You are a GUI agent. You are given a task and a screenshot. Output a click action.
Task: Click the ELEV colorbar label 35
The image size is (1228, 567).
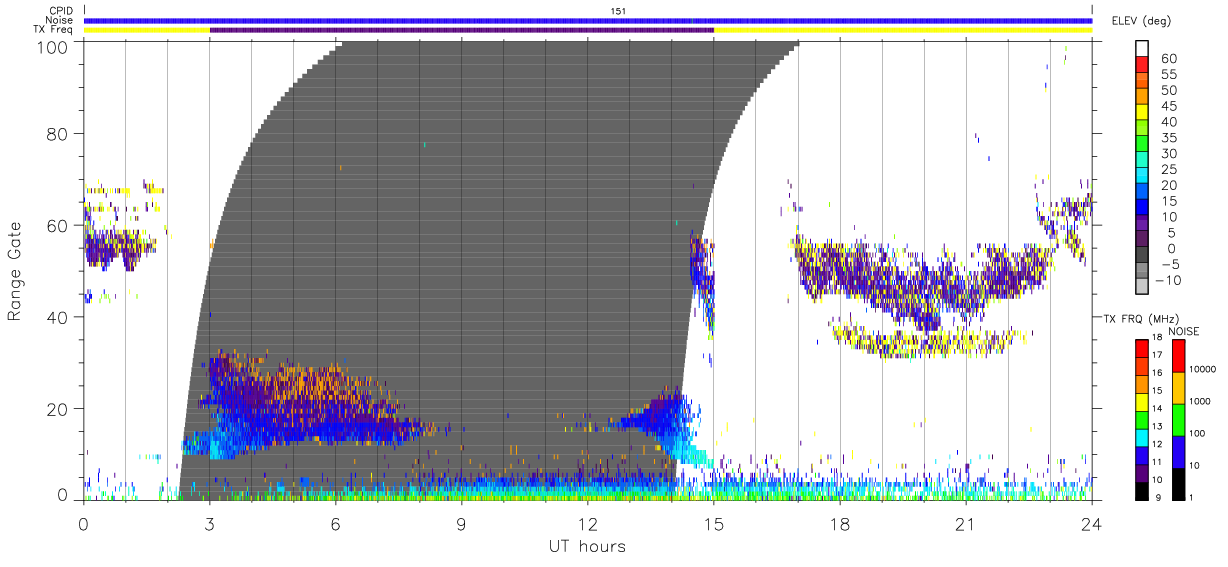point(1169,138)
